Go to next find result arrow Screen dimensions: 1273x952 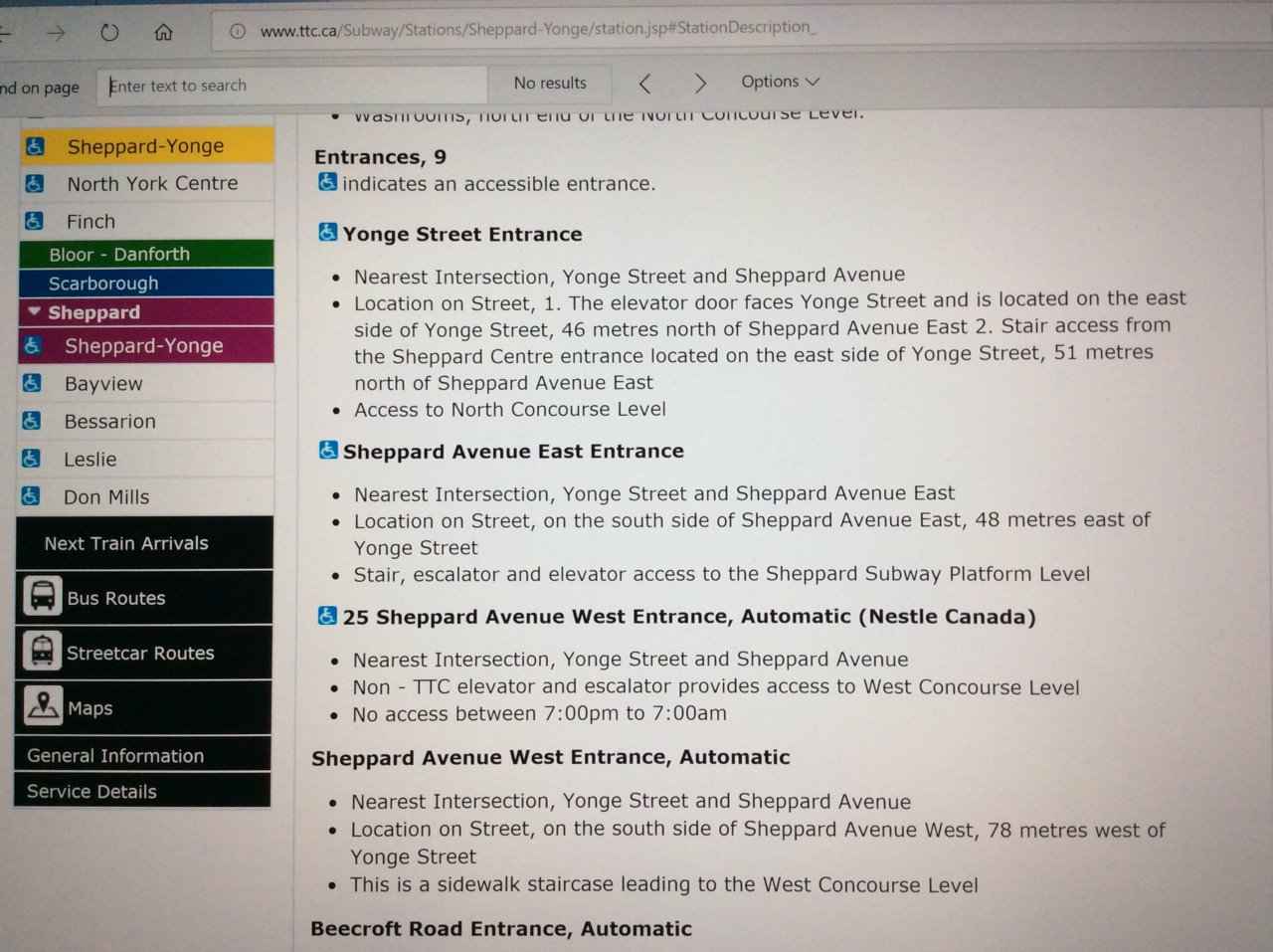[x=700, y=84]
